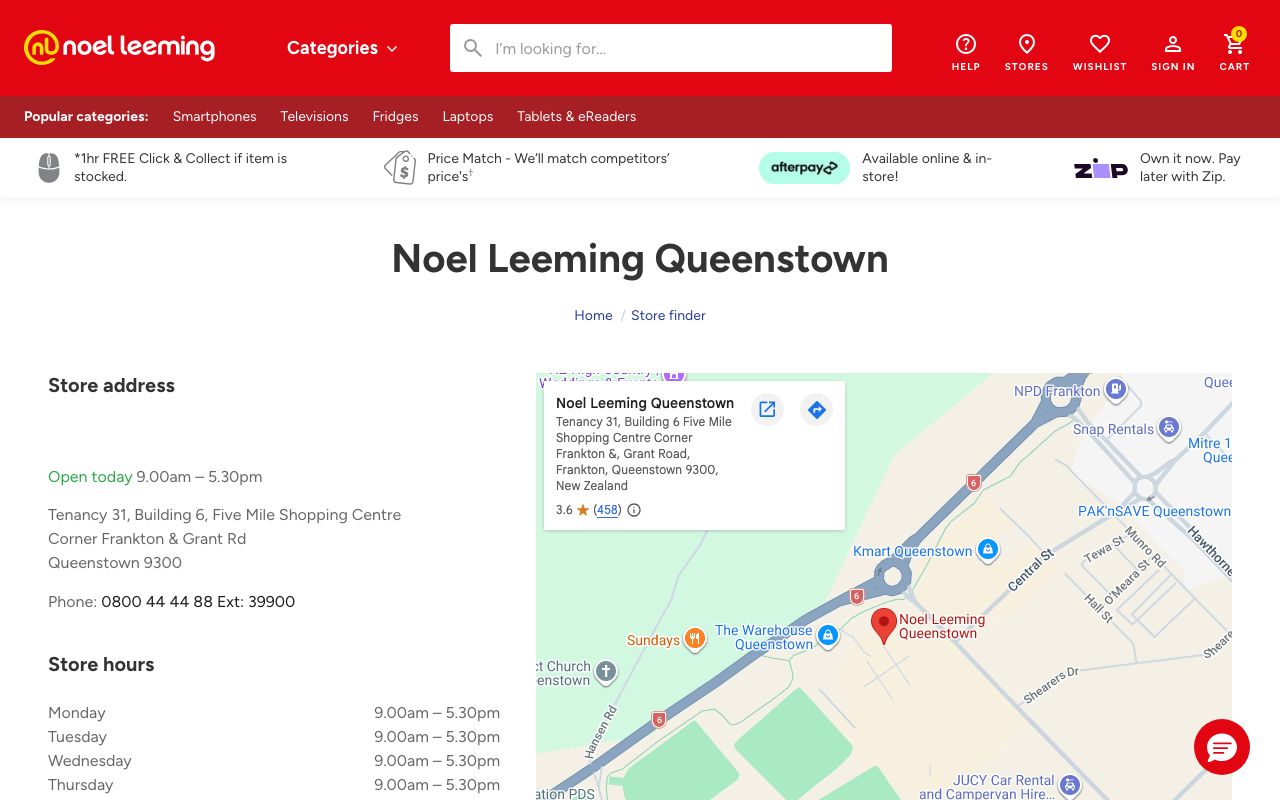Image resolution: width=1280 pixels, height=800 pixels.
Task: Focus the "I'm looking for" search field
Action: (671, 48)
